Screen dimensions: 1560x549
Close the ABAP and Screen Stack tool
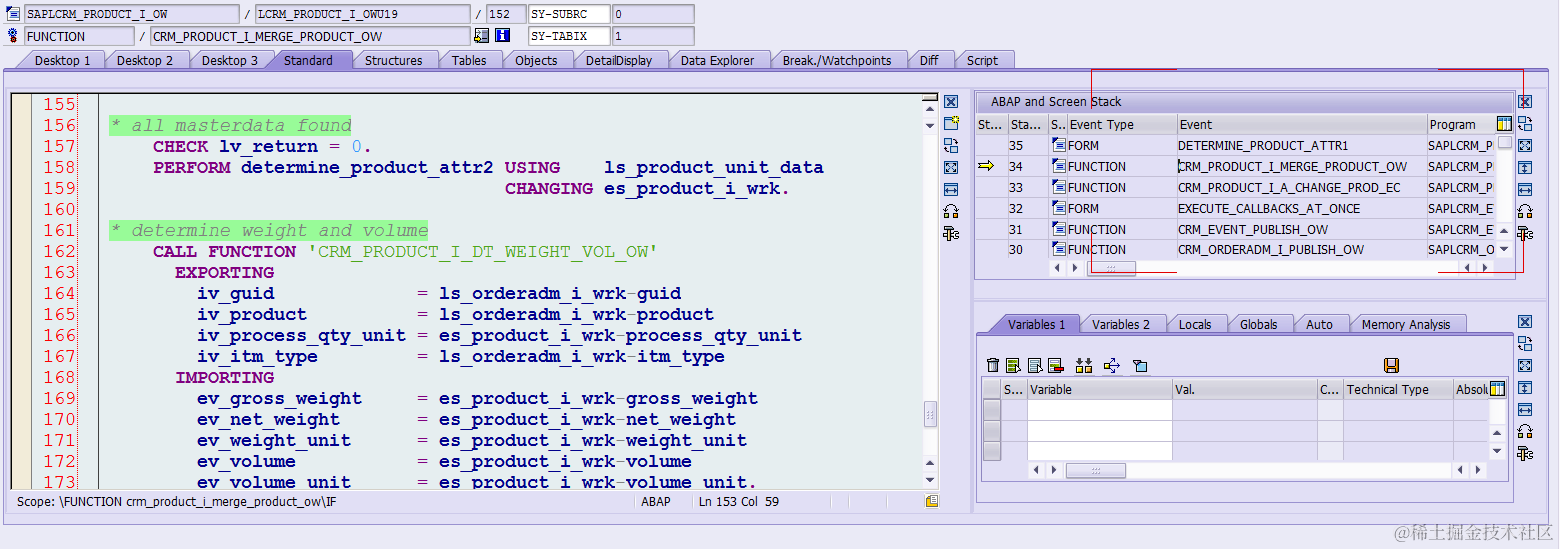pos(1525,102)
